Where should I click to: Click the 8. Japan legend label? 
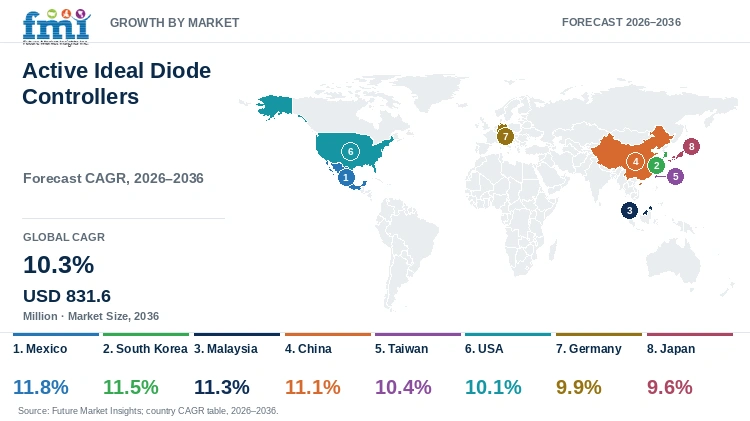pyautogui.click(x=671, y=349)
